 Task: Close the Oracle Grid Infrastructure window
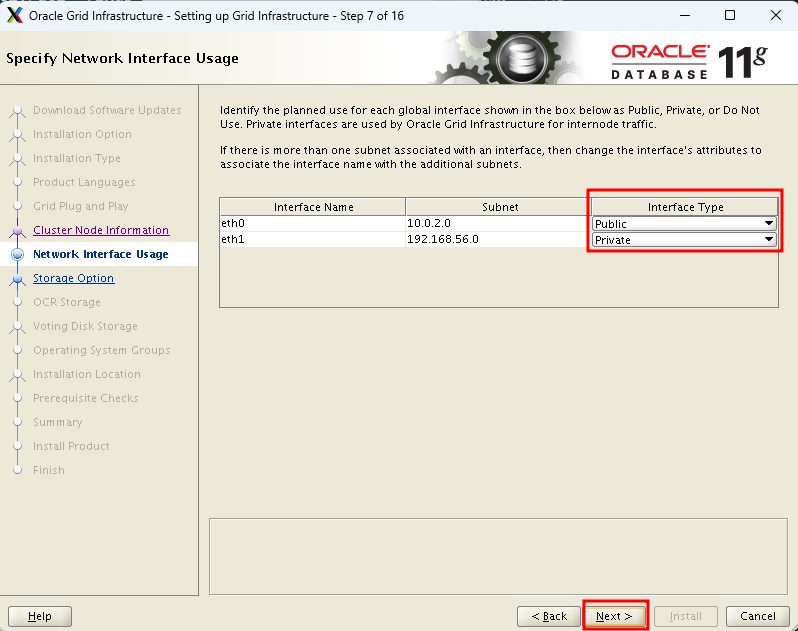tap(776, 15)
